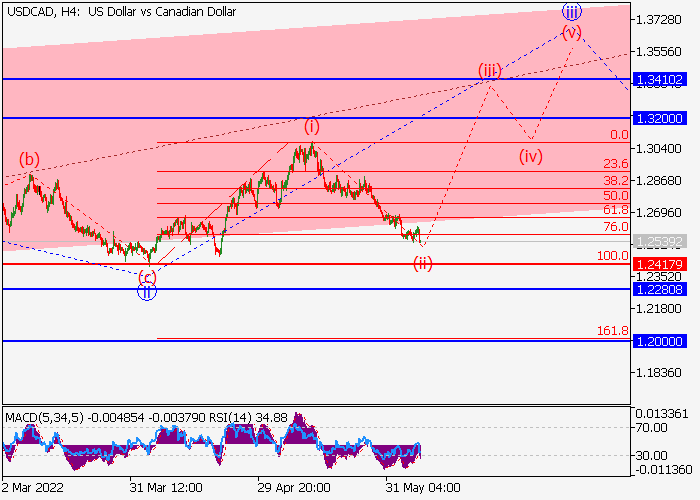This screenshot has width=700, height=500.
Task: Click the '31 May 04:00' date label
Action: pyautogui.click(x=423, y=488)
